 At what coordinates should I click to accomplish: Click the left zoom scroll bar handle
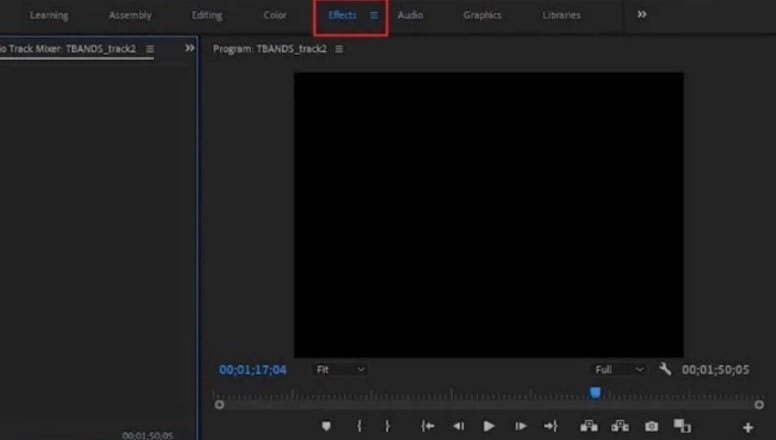click(x=219, y=405)
